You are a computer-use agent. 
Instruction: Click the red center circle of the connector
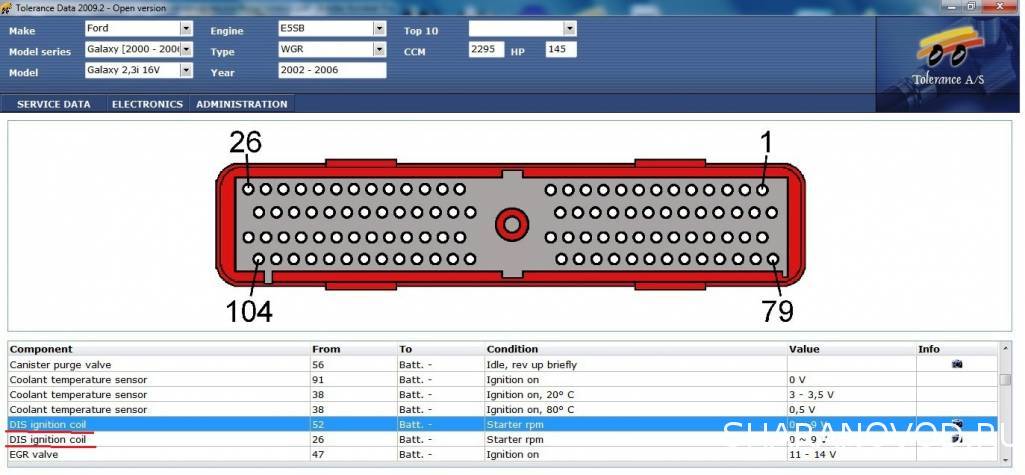[512, 223]
